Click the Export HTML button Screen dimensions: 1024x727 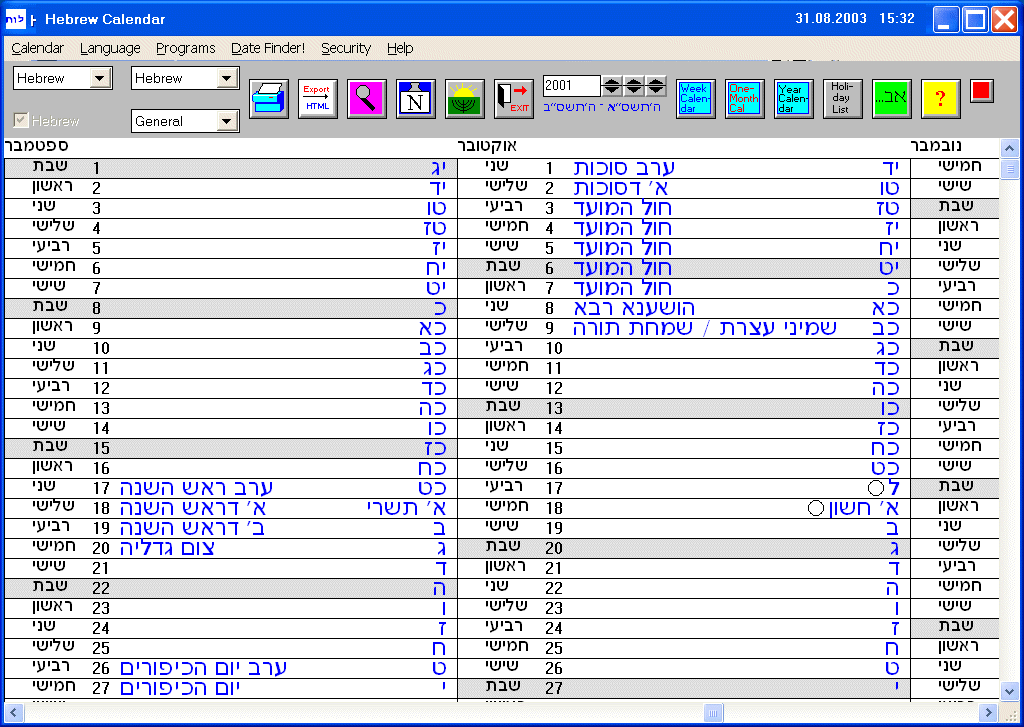click(317, 99)
